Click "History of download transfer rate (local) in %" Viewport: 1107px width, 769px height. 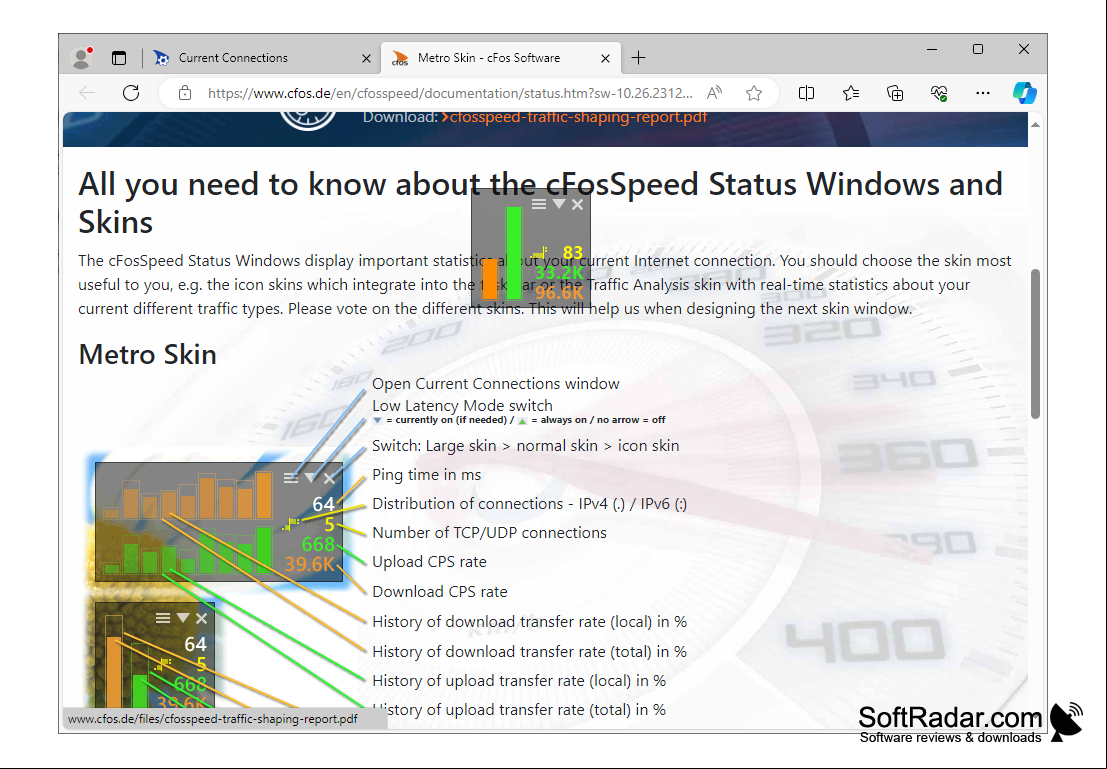click(529, 621)
